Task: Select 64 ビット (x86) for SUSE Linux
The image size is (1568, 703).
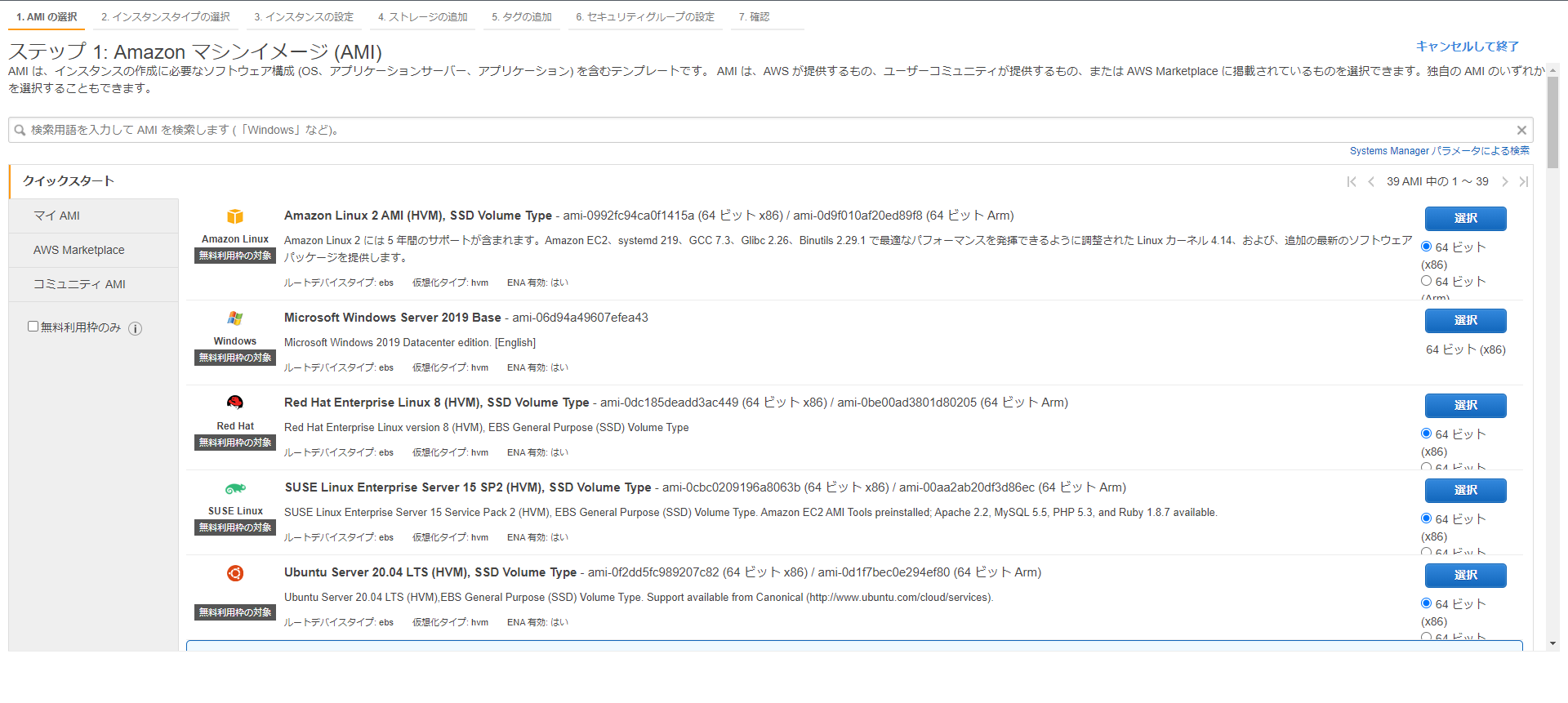Action: click(1427, 518)
